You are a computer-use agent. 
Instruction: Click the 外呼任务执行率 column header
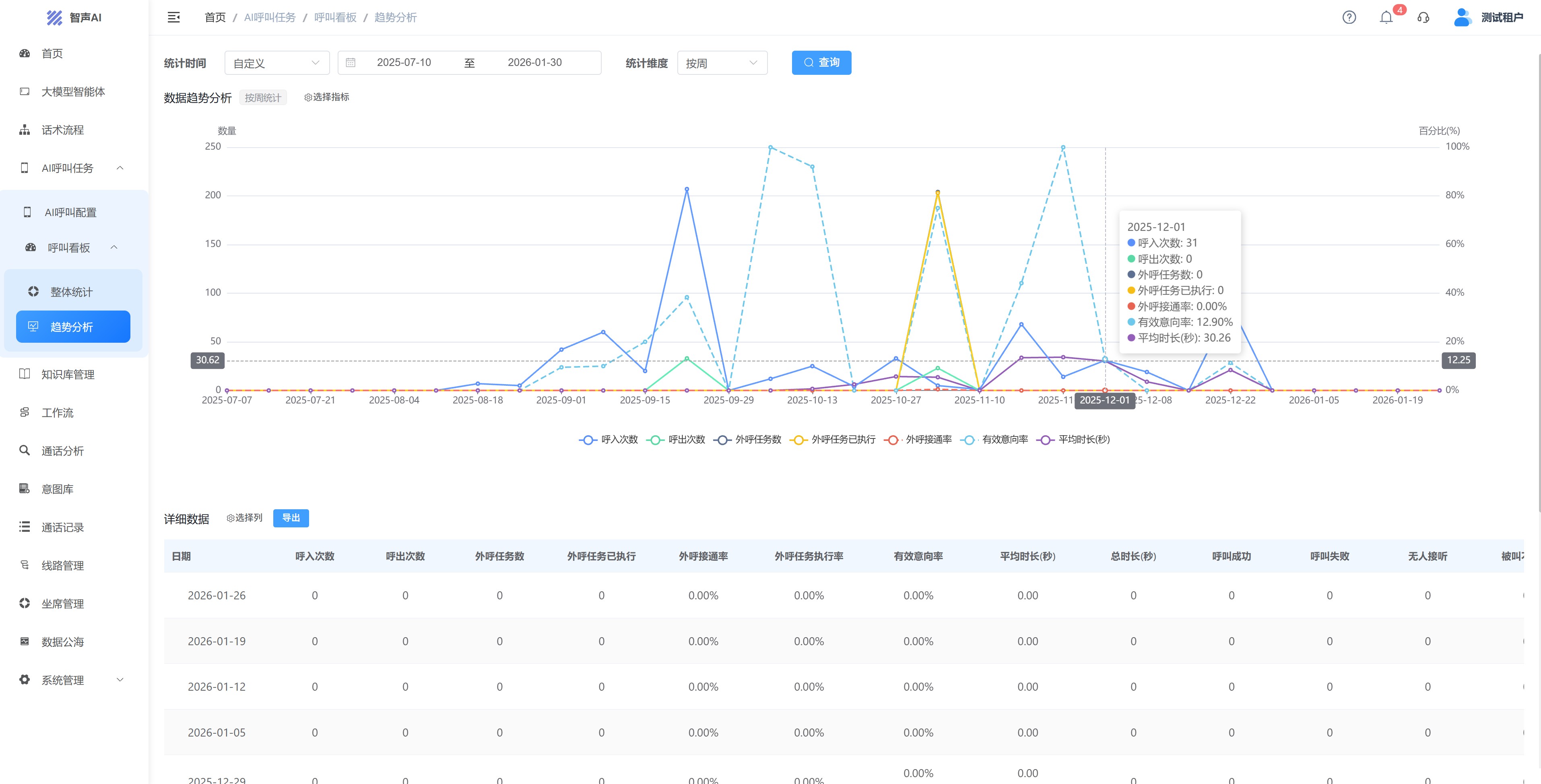[x=809, y=556]
